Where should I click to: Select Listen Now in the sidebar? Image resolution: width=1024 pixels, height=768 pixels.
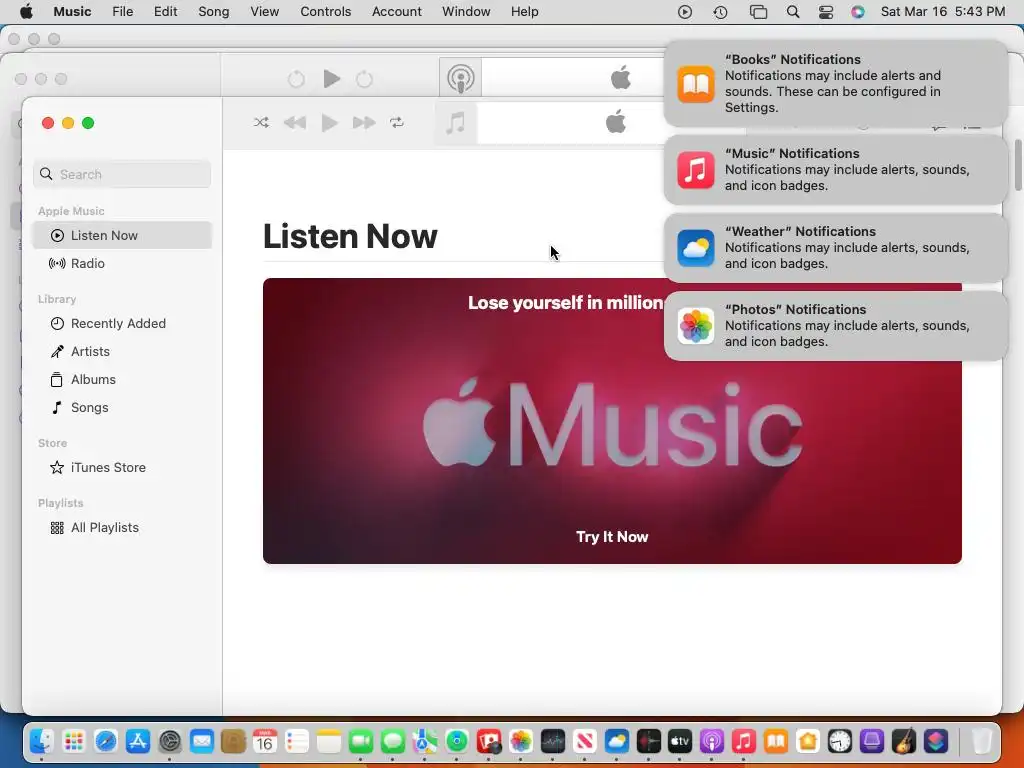[x=122, y=235]
